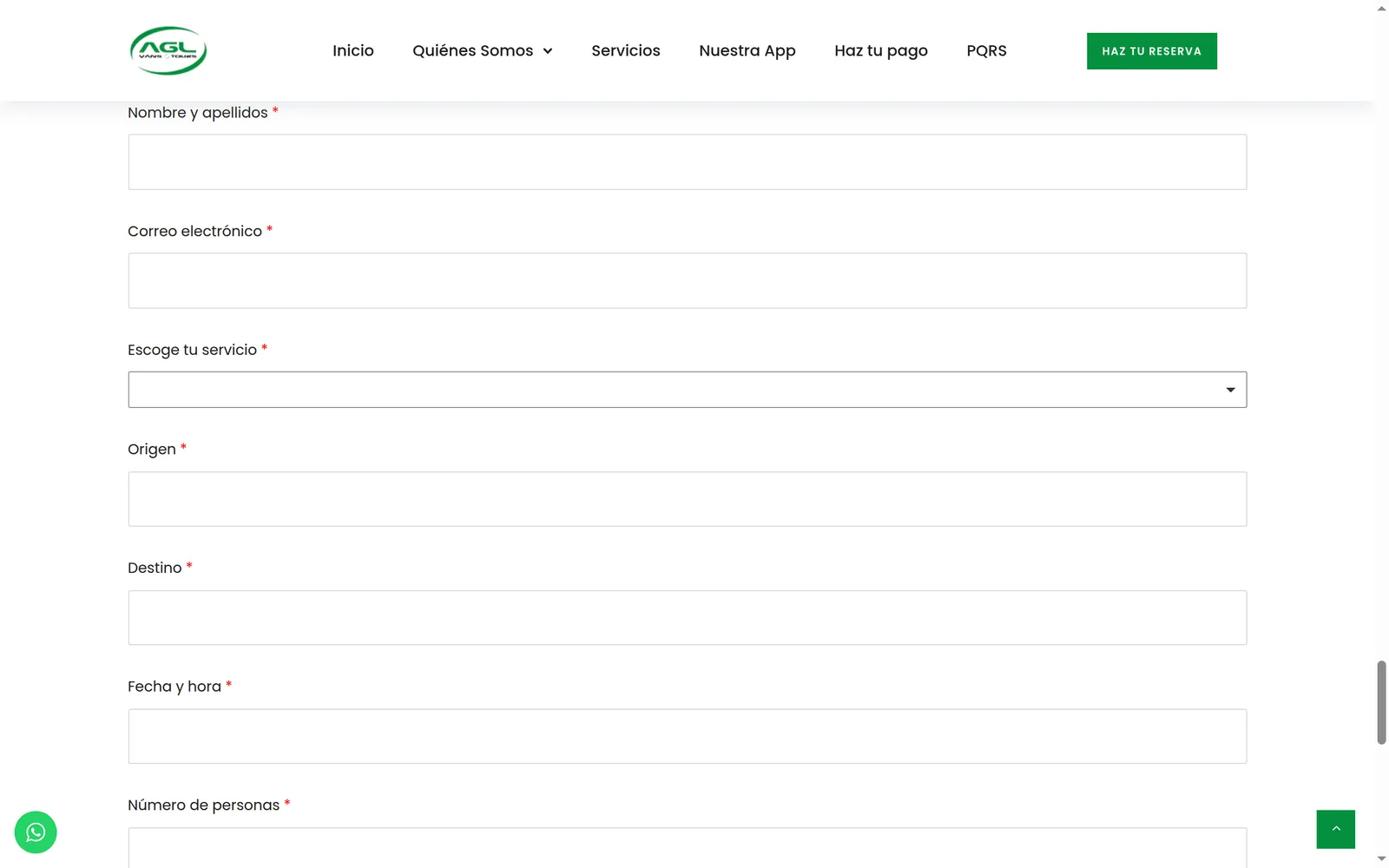
Task: Focus the Nombre y apellidos field
Action: click(x=688, y=162)
